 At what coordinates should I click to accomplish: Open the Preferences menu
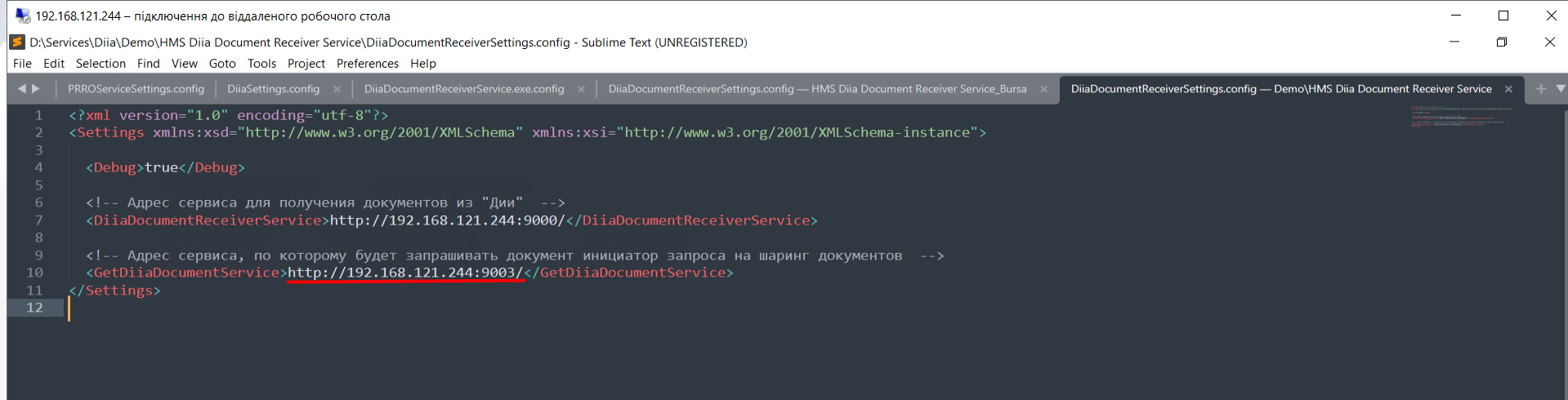point(368,64)
